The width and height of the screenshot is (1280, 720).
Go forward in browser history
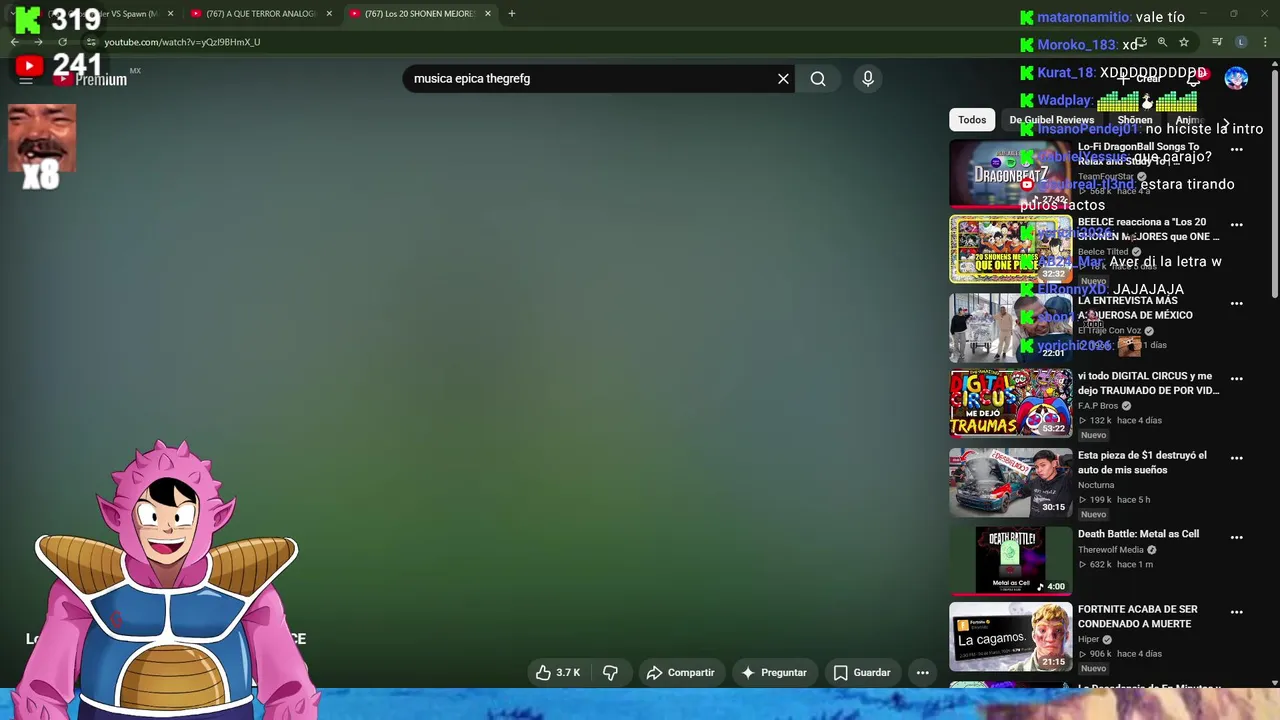[x=38, y=42]
